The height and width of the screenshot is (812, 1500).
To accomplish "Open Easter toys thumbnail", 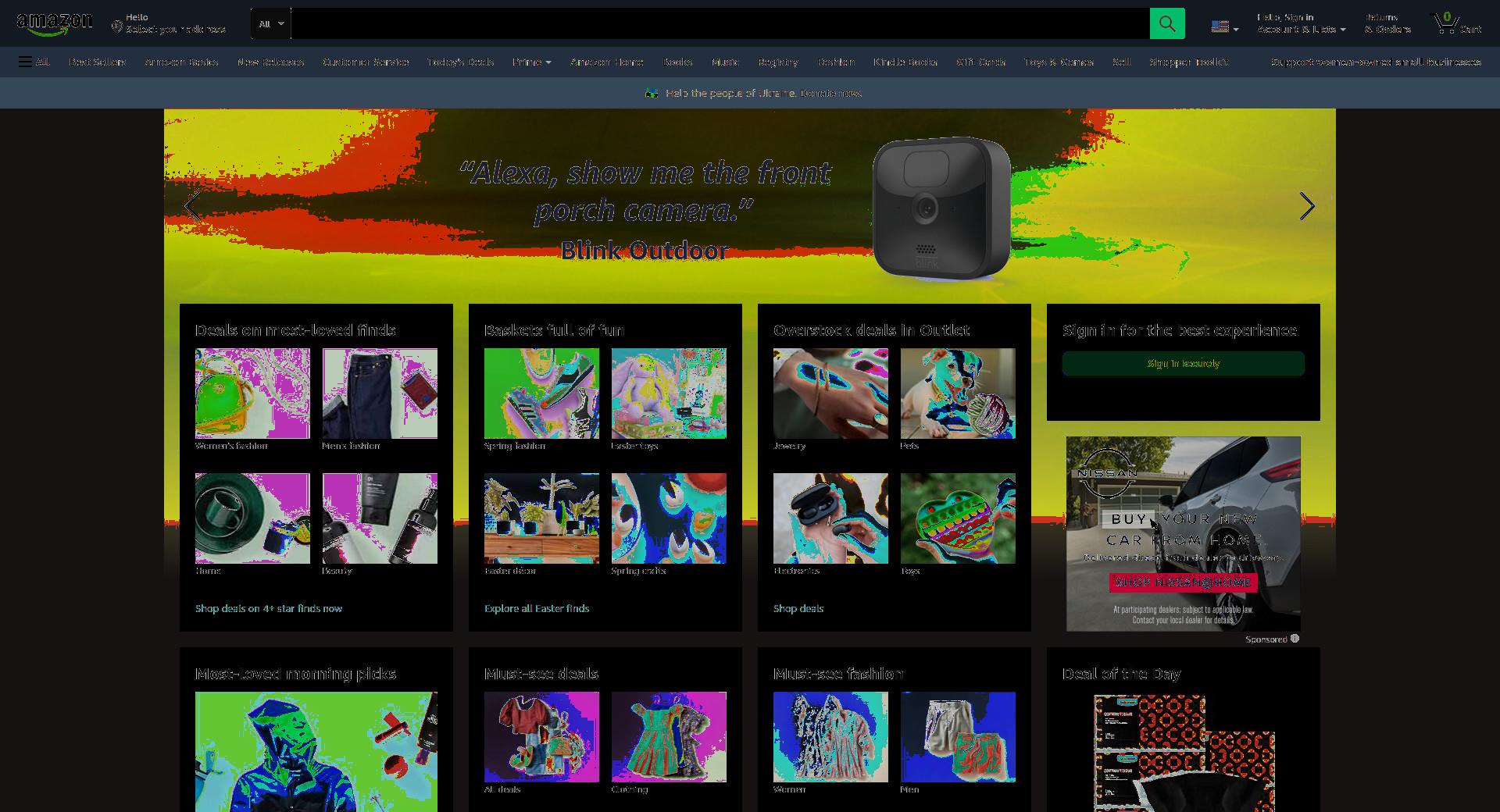I will (669, 394).
